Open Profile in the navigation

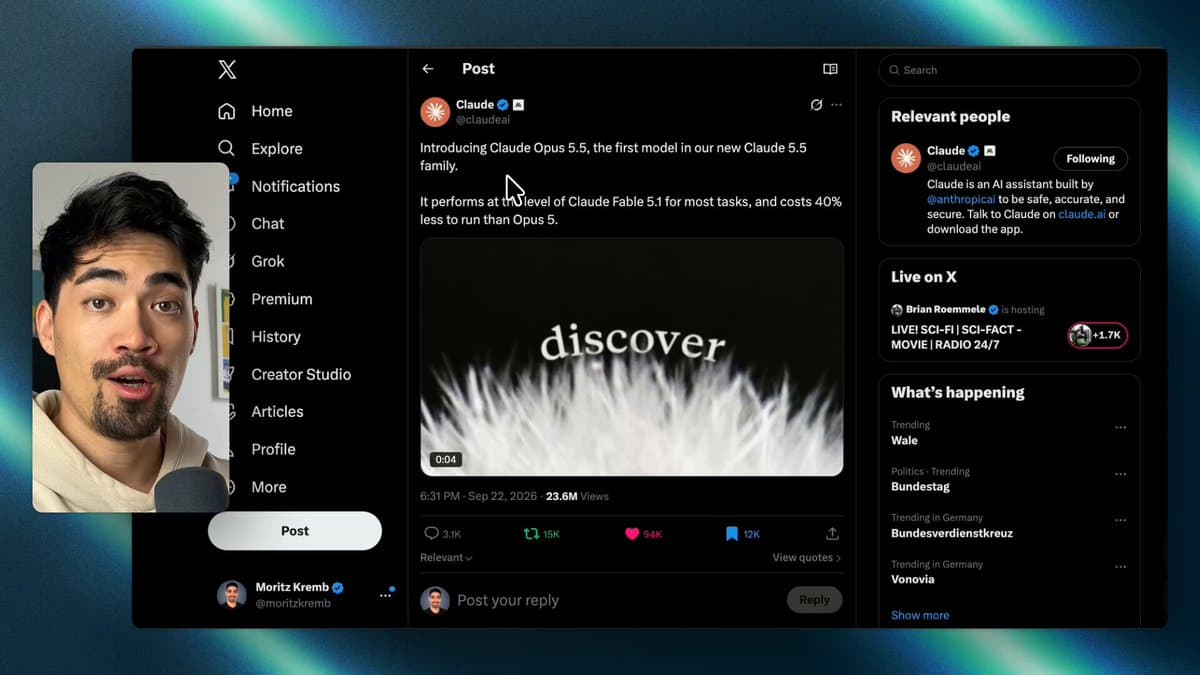tap(273, 449)
